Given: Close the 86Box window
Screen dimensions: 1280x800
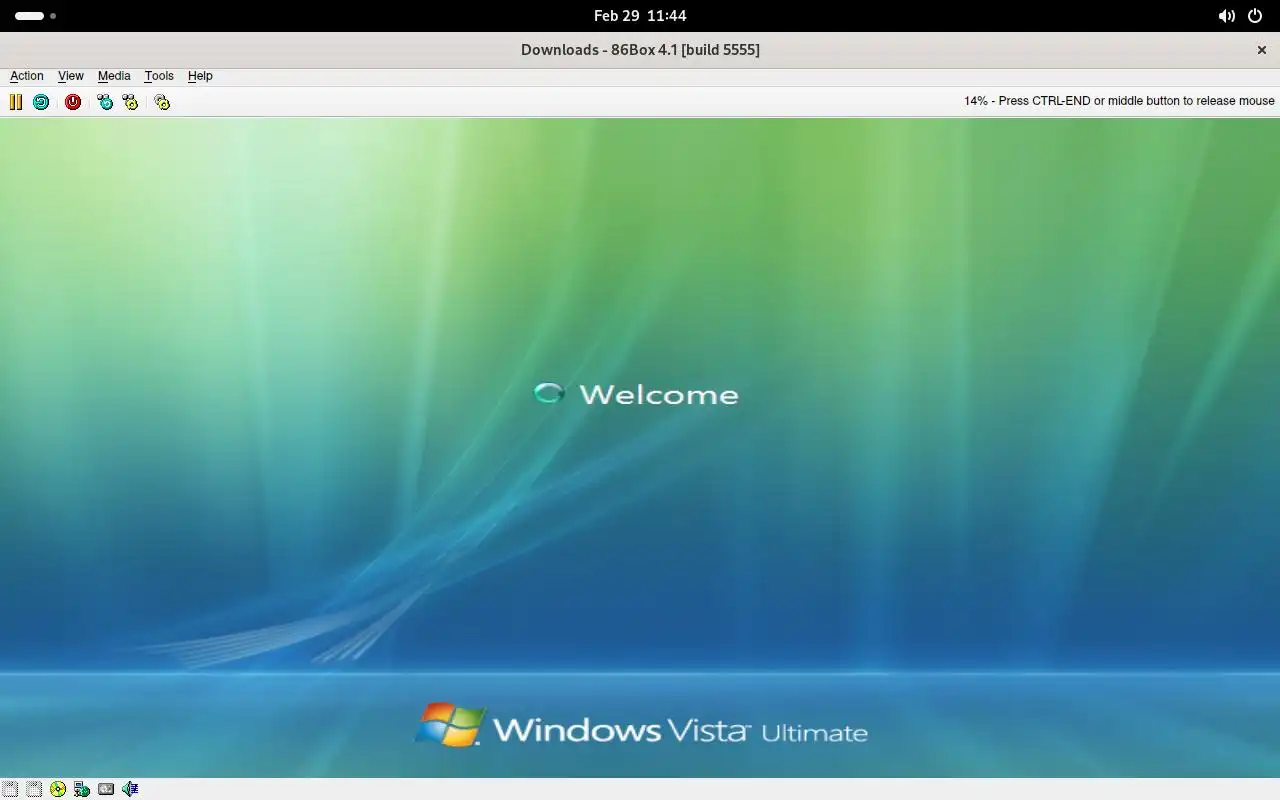Looking at the screenshot, I should point(1261,50).
